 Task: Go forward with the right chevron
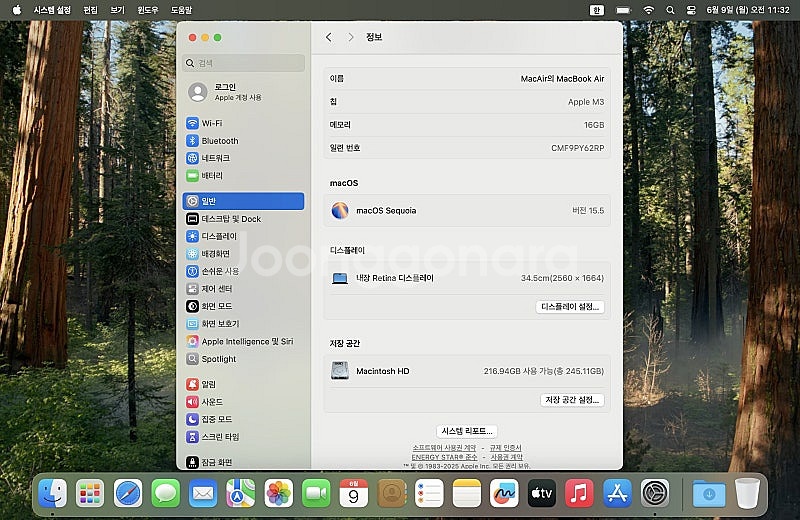(x=351, y=37)
